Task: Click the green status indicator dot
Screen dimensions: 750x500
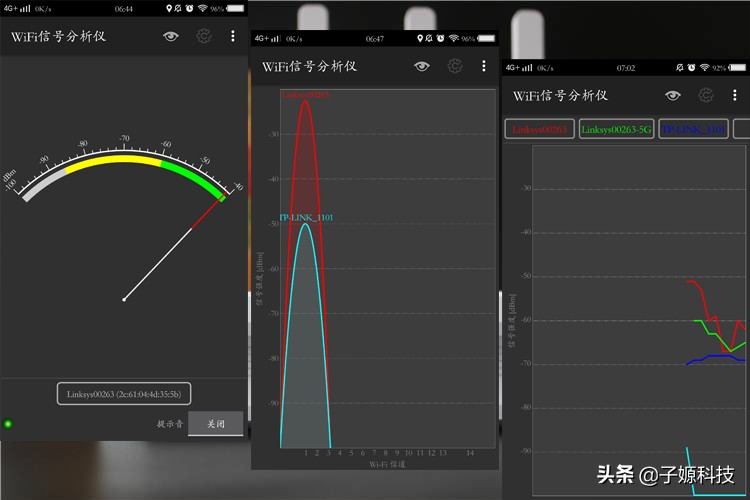Action: [8, 424]
